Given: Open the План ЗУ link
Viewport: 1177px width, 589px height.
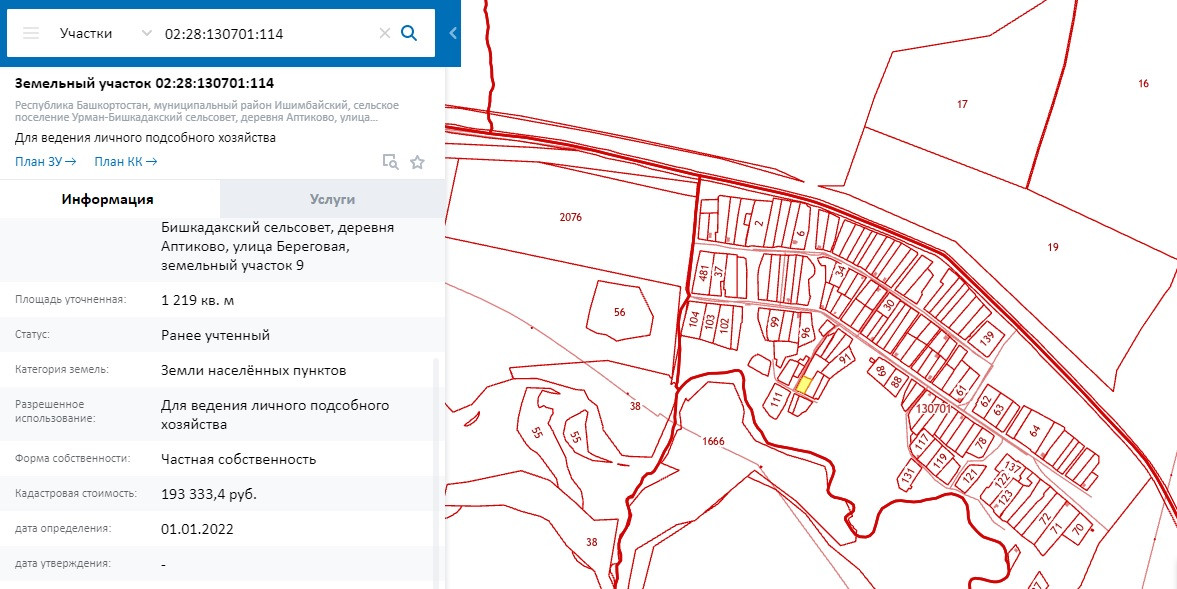Looking at the screenshot, I should tap(46, 161).
